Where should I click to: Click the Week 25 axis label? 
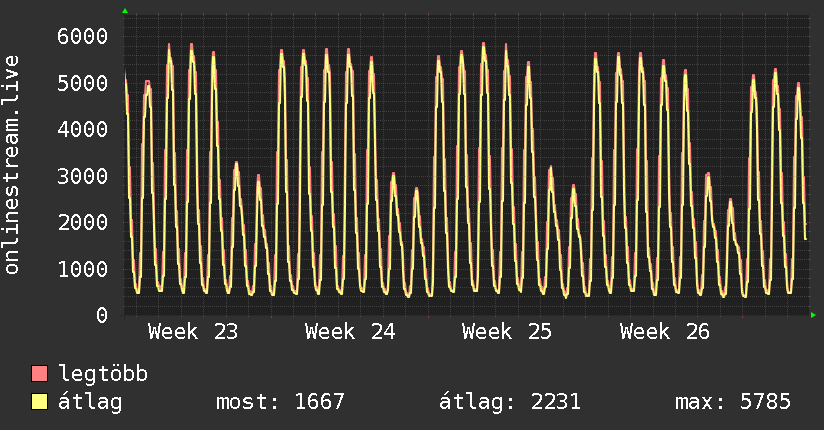(x=507, y=332)
